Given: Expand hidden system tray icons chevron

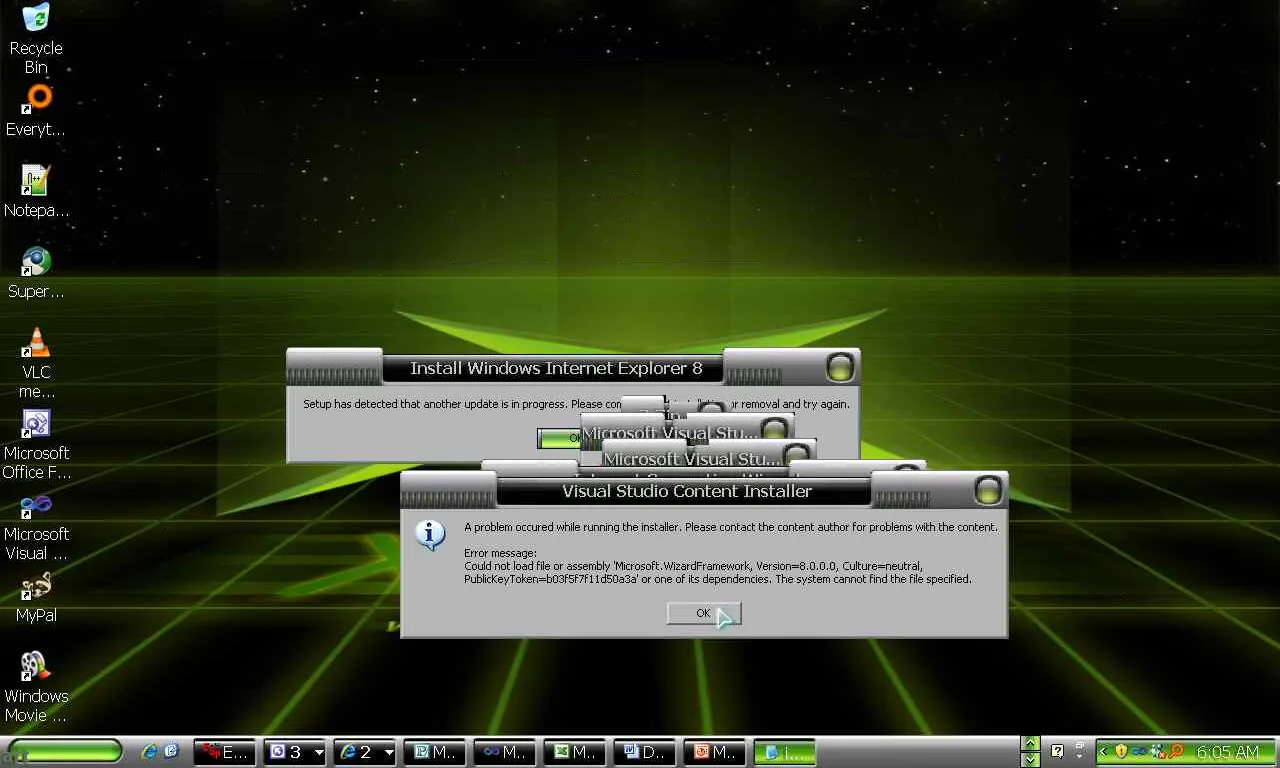Looking at the screenshot, I should [1104, 751].
